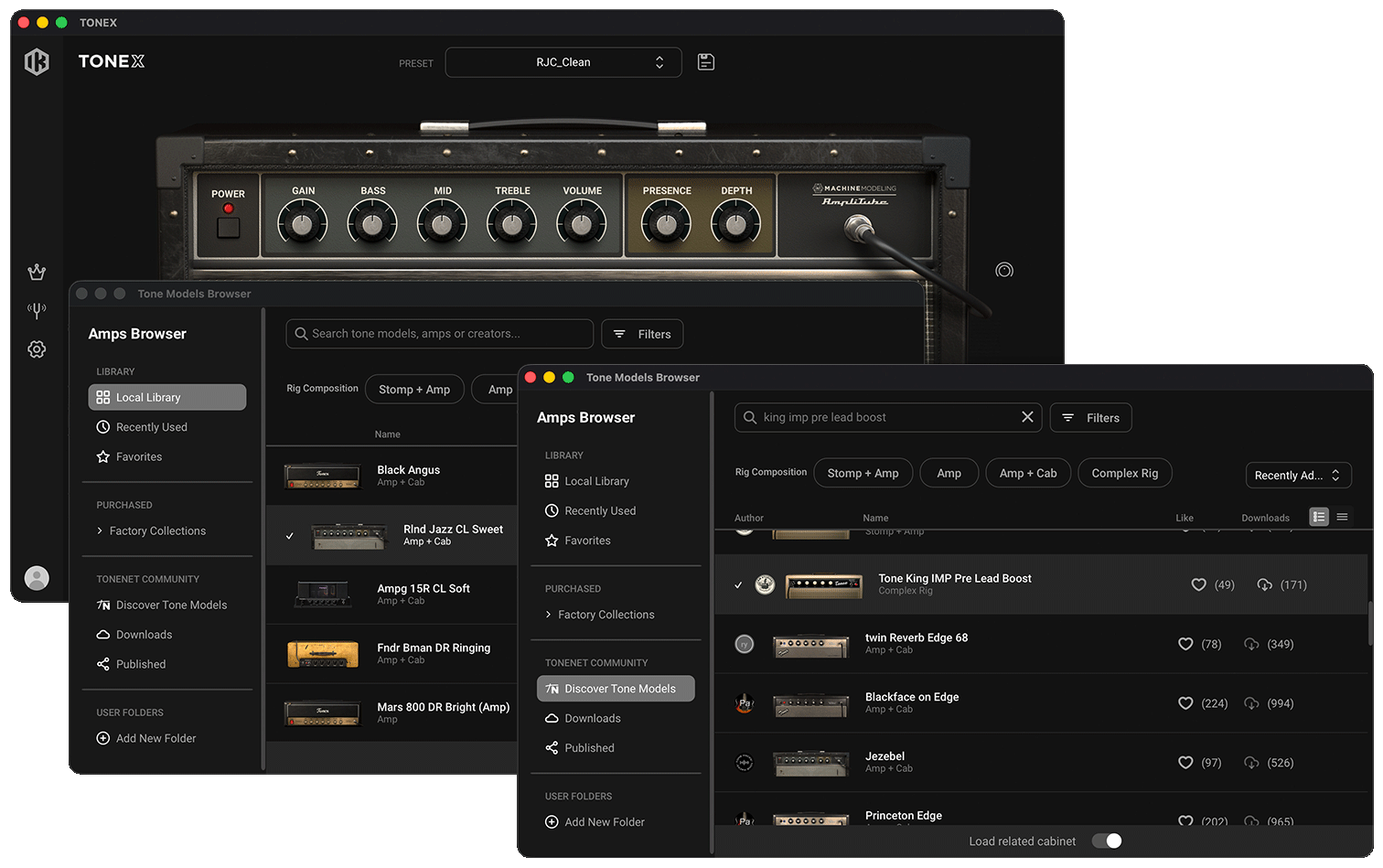The image size is (1383, 868).
Task: Click the TREBLE knob
Action: click(x=512, y=224)
